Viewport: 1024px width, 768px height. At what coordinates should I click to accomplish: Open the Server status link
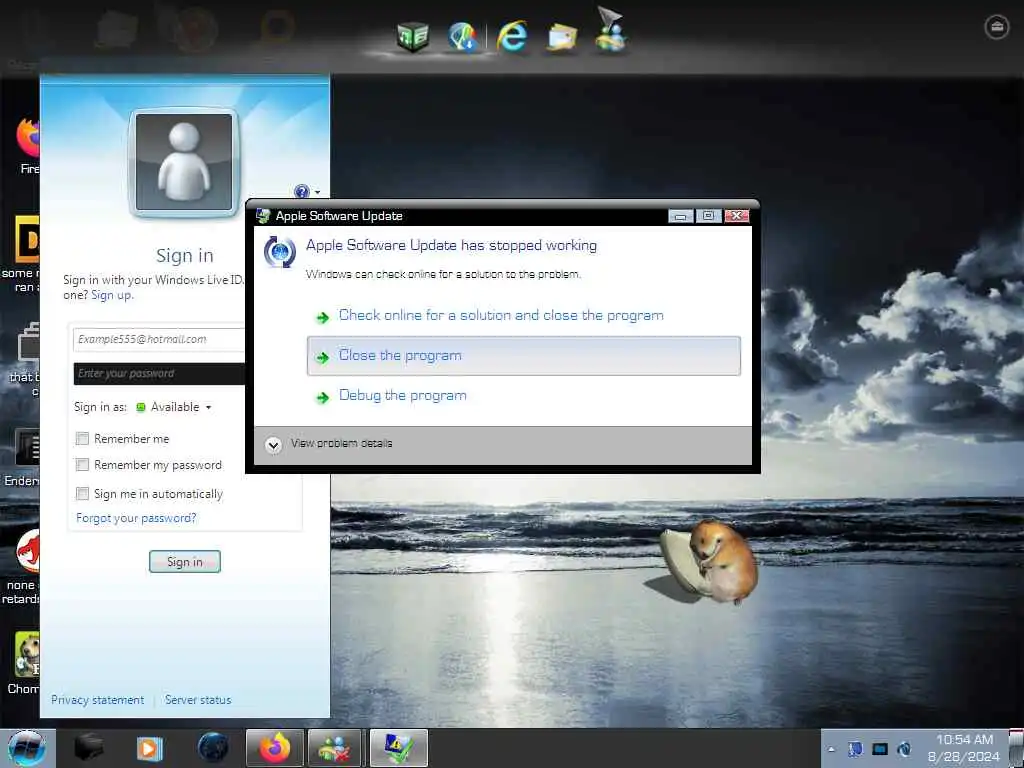point(198,700)
